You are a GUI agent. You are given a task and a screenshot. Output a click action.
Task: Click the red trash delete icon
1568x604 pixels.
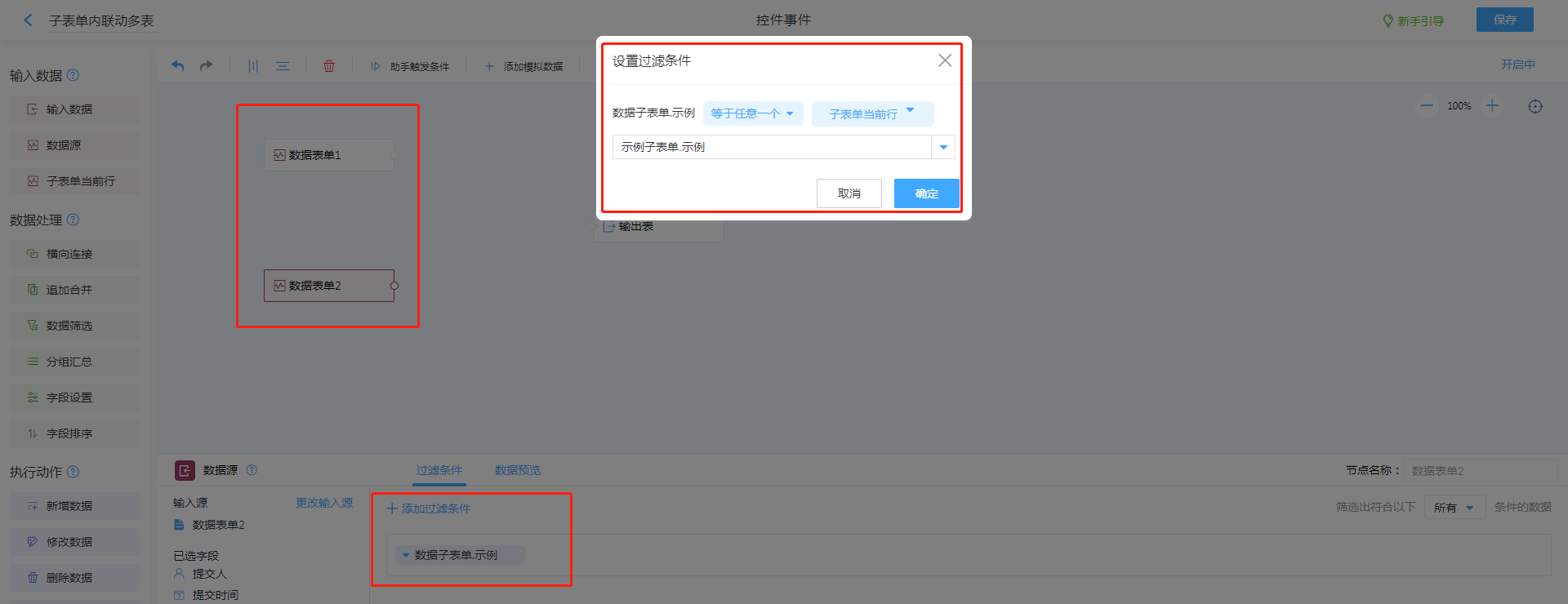click(329, 66)
